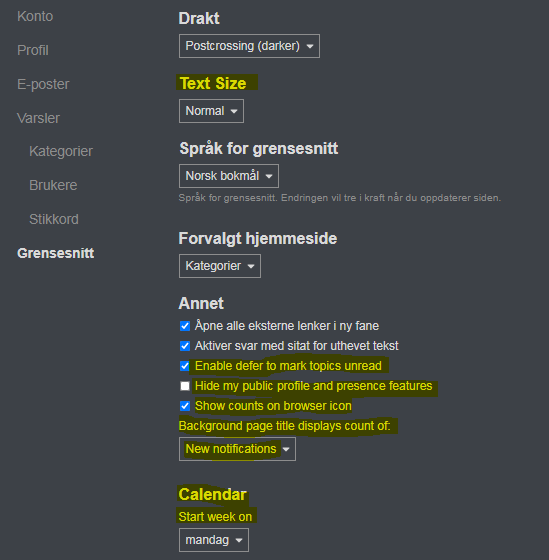
Task: Uncheck Show counts on browser icon
Action: click(185, 406)
